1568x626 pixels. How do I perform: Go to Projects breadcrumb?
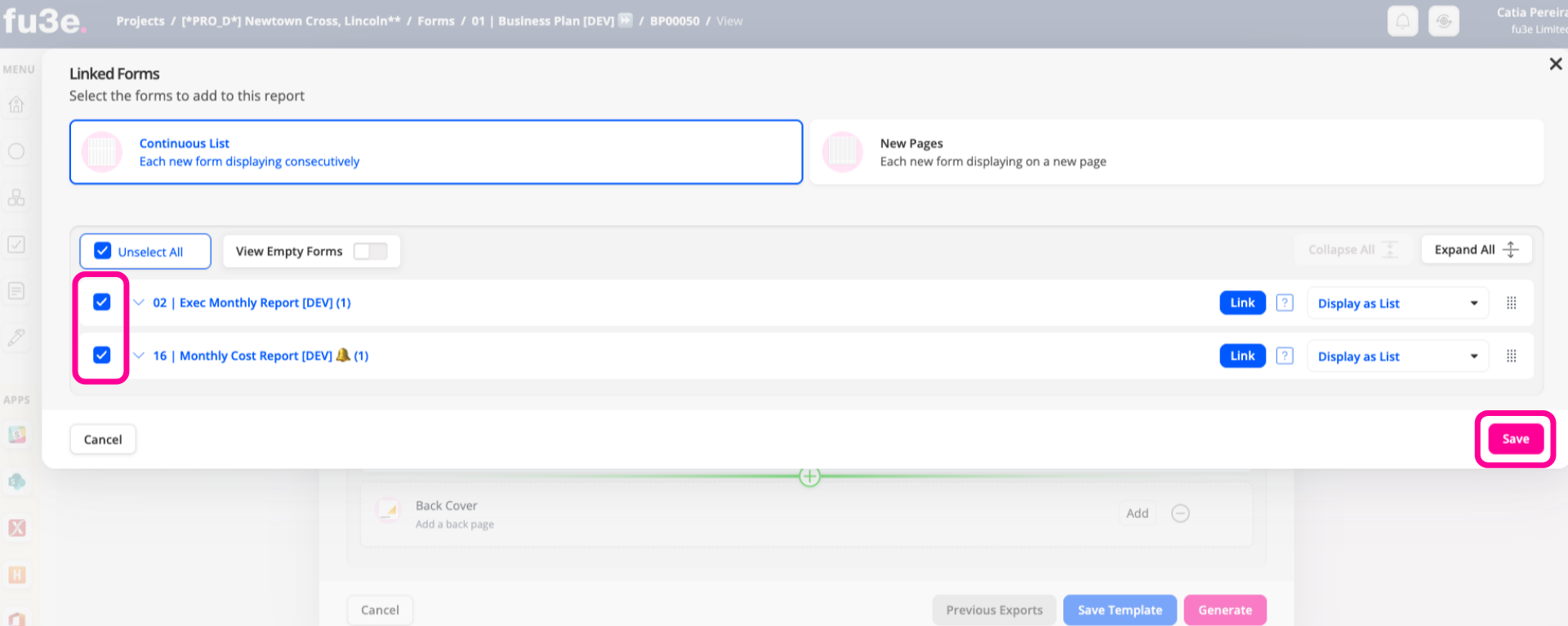pyautogui.click(x=140, y=21)
